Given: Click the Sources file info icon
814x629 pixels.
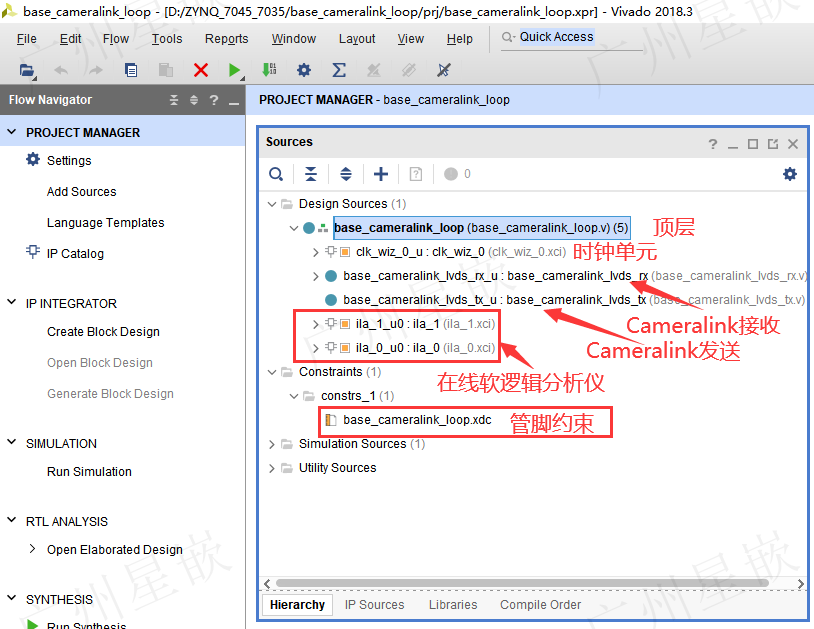Looking at the screenshot, I should [x=416, y=174].
